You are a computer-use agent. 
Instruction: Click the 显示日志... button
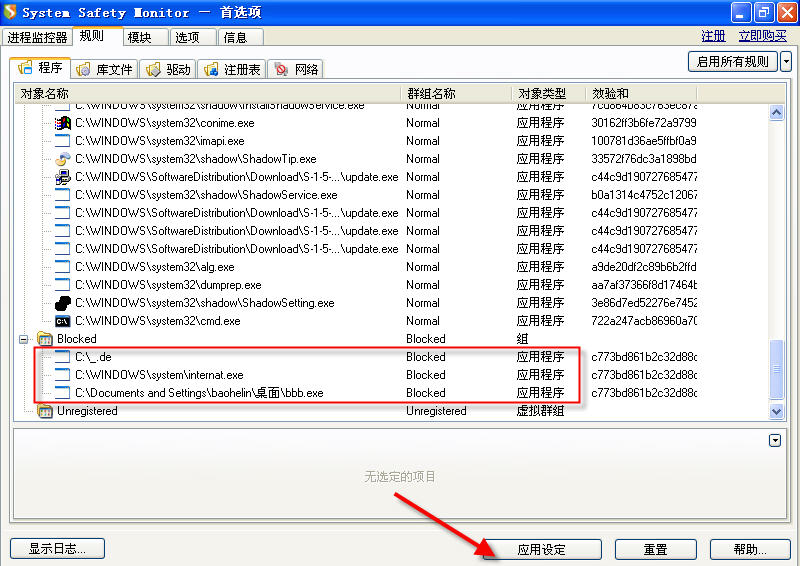pos(57,549)
